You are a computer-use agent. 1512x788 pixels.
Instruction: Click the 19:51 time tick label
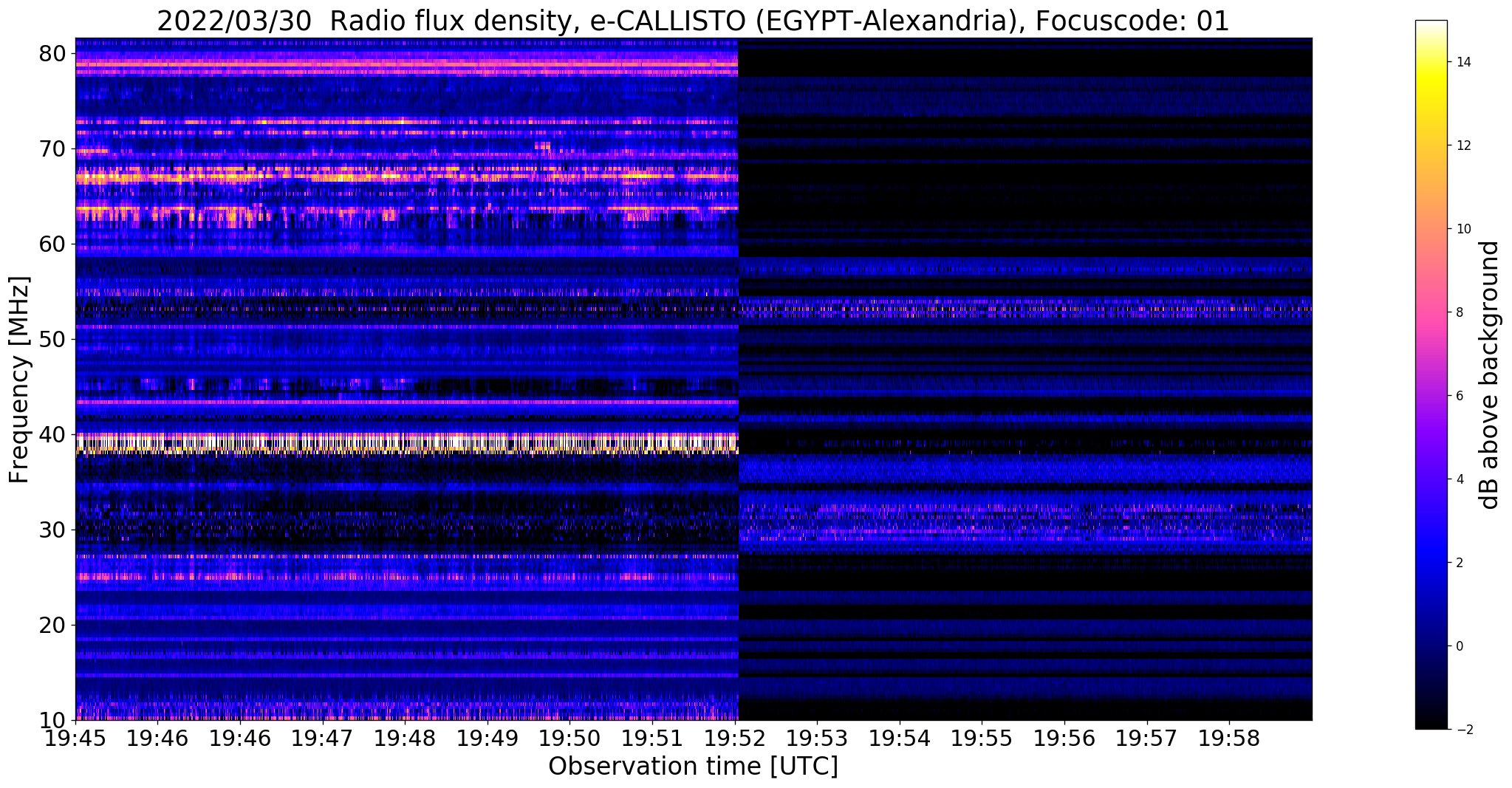pos(652,739)
